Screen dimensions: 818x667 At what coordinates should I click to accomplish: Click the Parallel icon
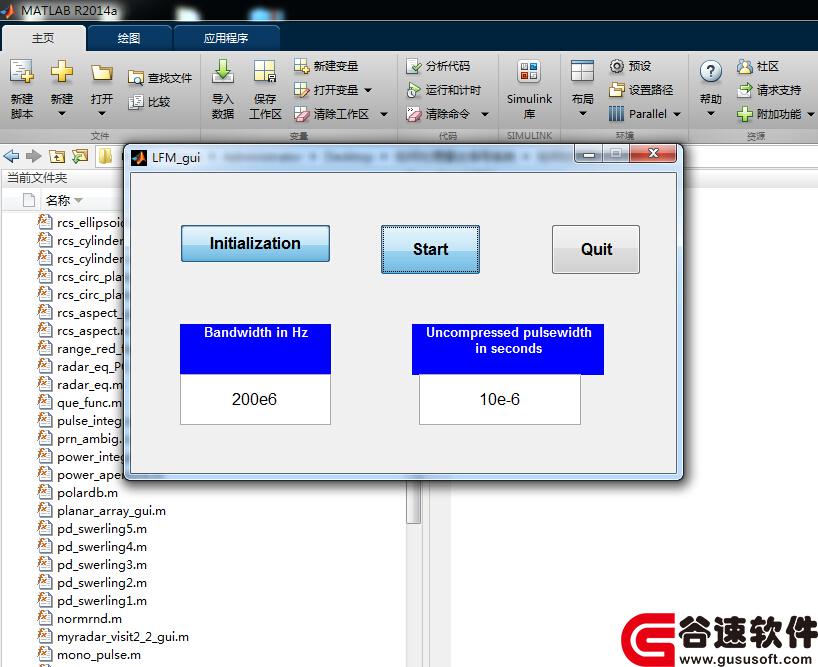[x=616, y=114]
